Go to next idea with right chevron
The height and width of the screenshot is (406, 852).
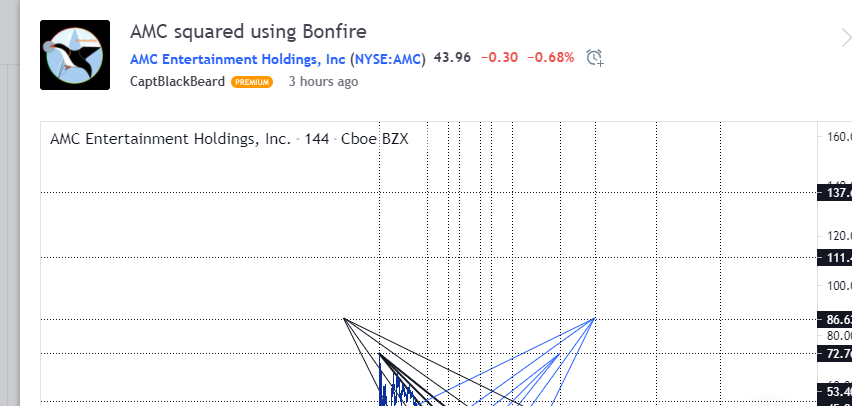point(845,38)
